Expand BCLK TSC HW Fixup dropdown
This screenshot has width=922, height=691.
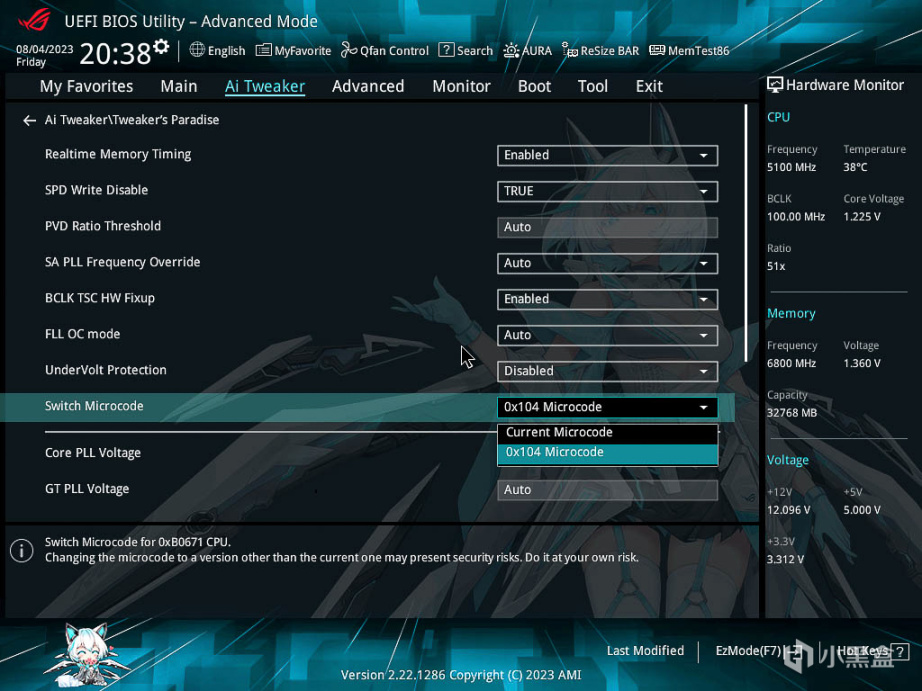(607, 299)
